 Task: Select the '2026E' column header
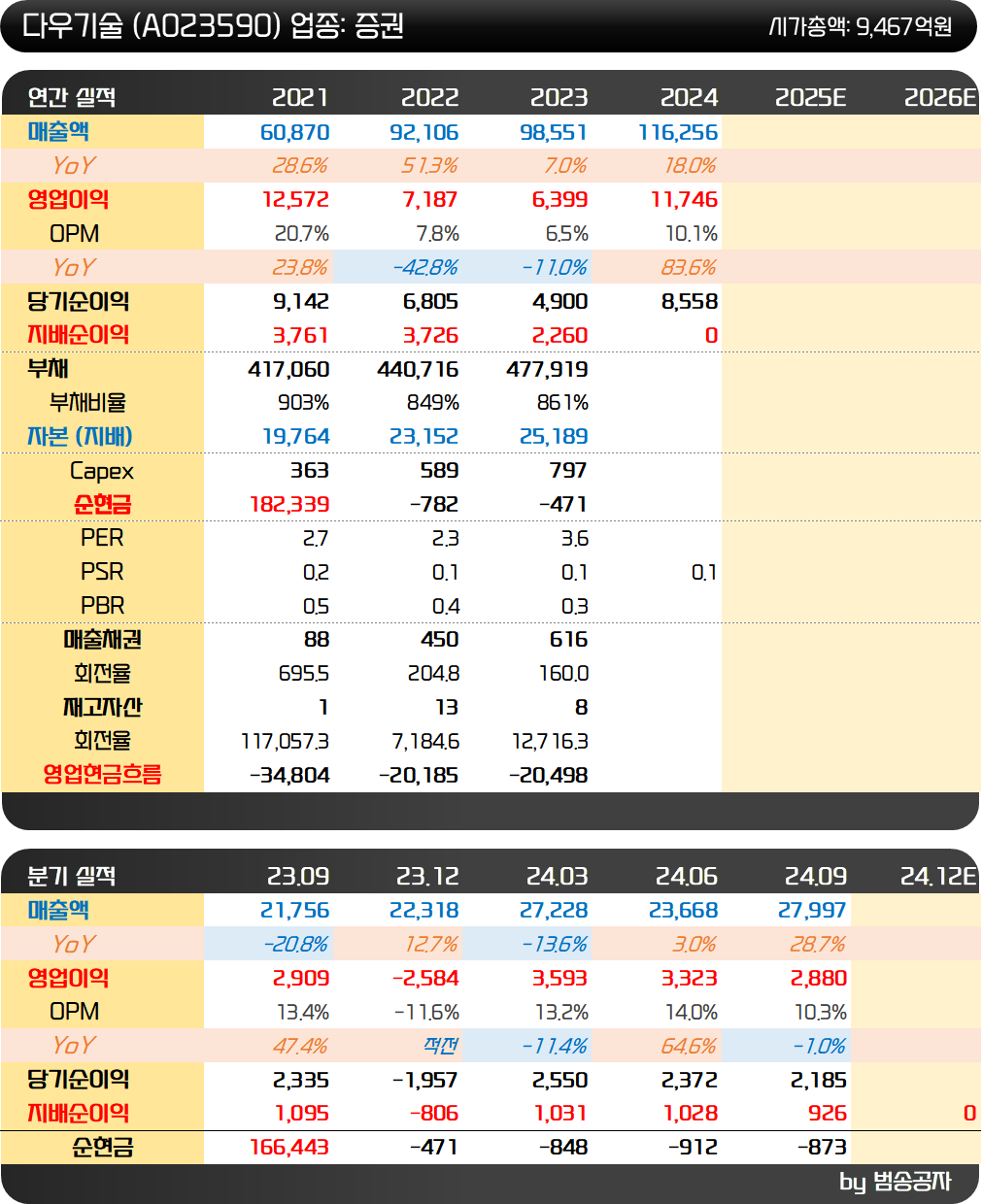[x=940, y=97]
